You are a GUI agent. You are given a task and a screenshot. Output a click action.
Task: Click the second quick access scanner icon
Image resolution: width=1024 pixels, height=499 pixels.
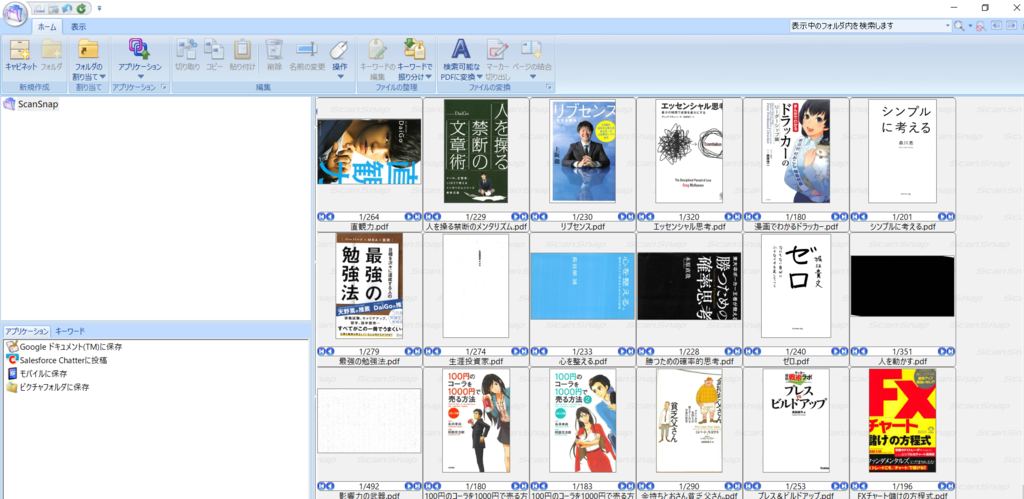click(53, 8)
